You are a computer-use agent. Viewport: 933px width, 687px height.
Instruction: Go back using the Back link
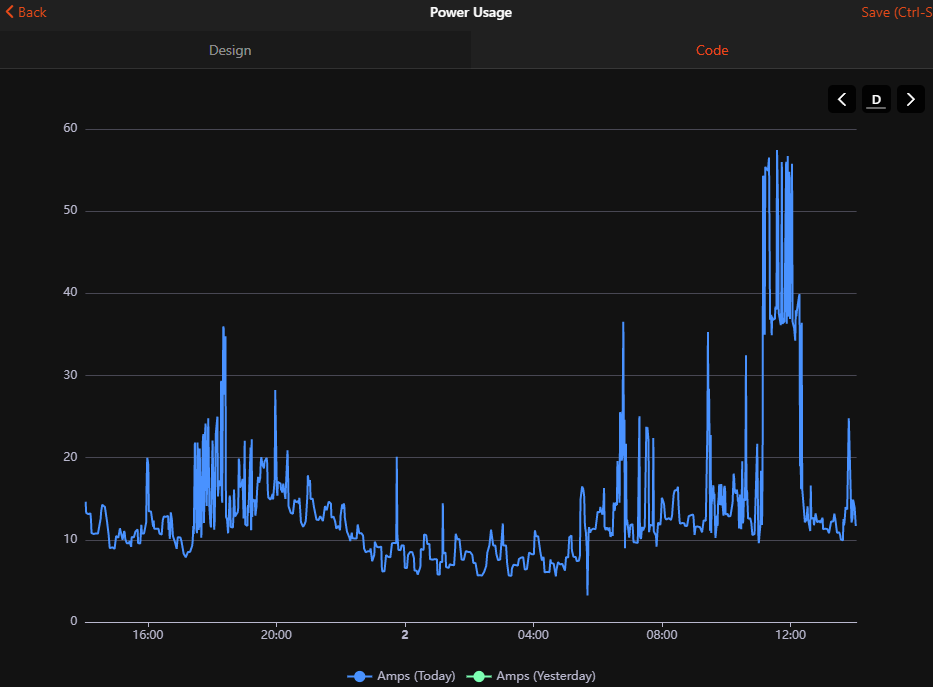pyautogui.click(x=26, y=12)
